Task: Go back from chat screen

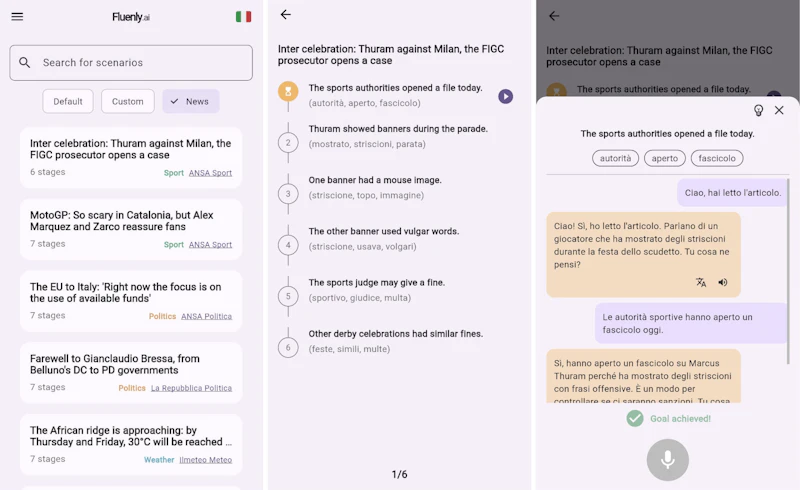Action: pyautogui.click(x=554, y=16)
